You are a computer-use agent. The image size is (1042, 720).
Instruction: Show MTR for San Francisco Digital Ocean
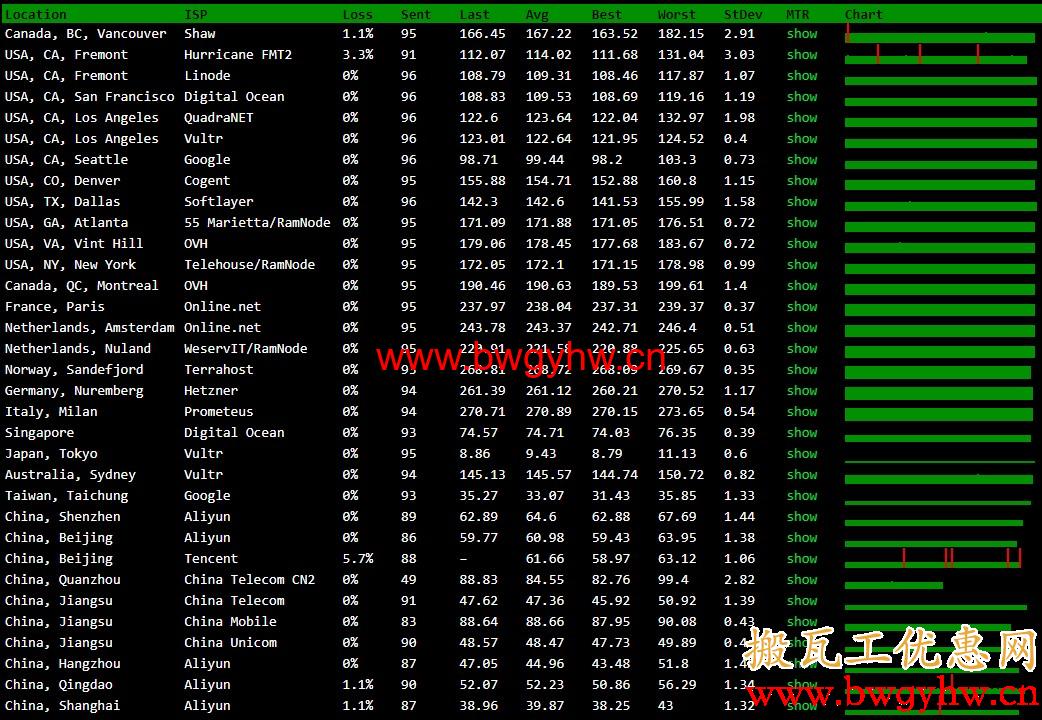tap(802, 96)
